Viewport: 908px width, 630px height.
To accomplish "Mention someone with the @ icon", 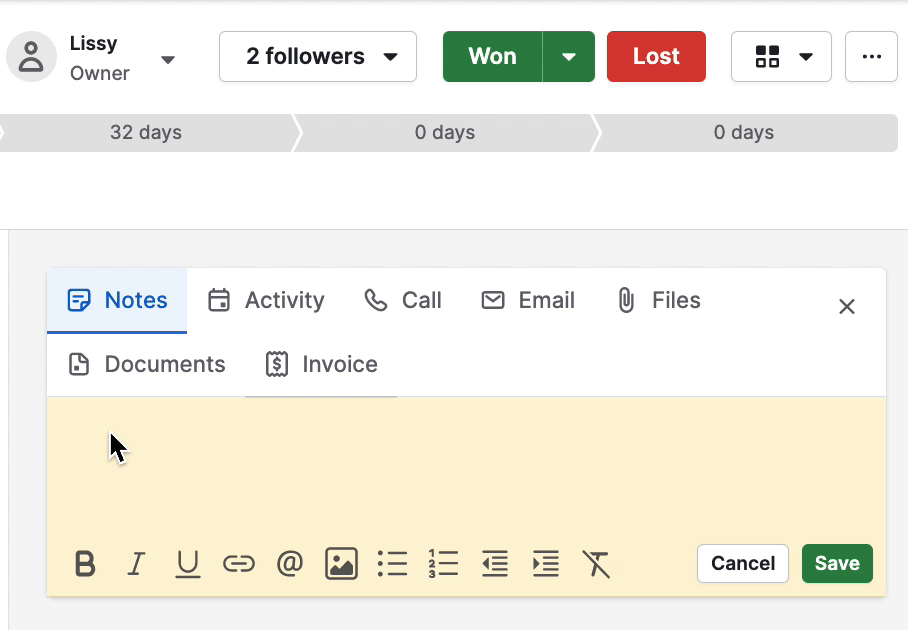I will pyautogui.click(x=290, y=563).
